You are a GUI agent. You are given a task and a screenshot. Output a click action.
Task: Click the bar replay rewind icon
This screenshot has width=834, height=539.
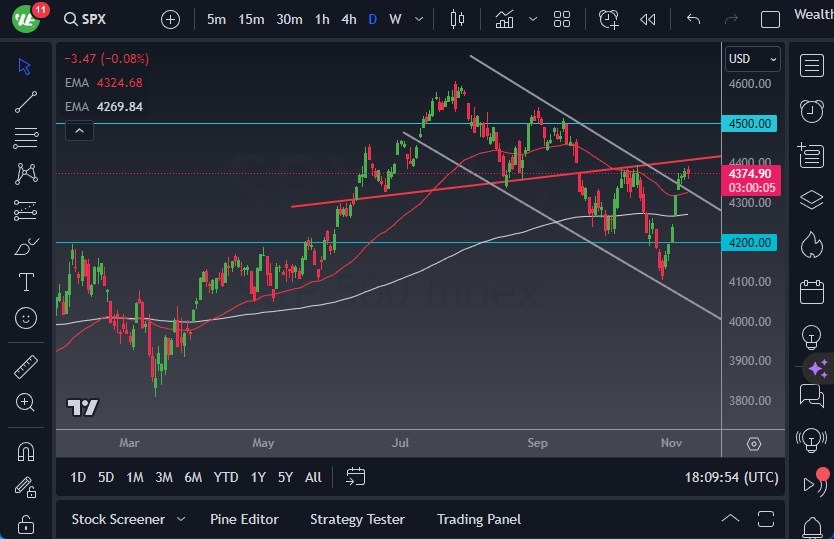pyautogui.click(x=648, y=19)
